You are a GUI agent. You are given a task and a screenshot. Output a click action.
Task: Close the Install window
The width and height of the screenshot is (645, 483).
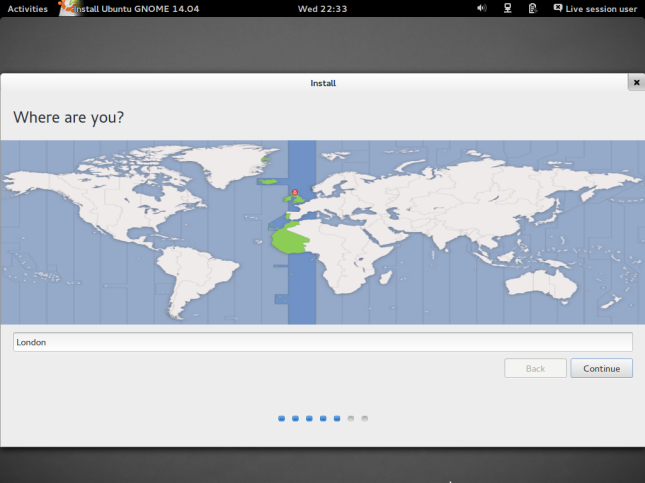click(x=636, y=82)
